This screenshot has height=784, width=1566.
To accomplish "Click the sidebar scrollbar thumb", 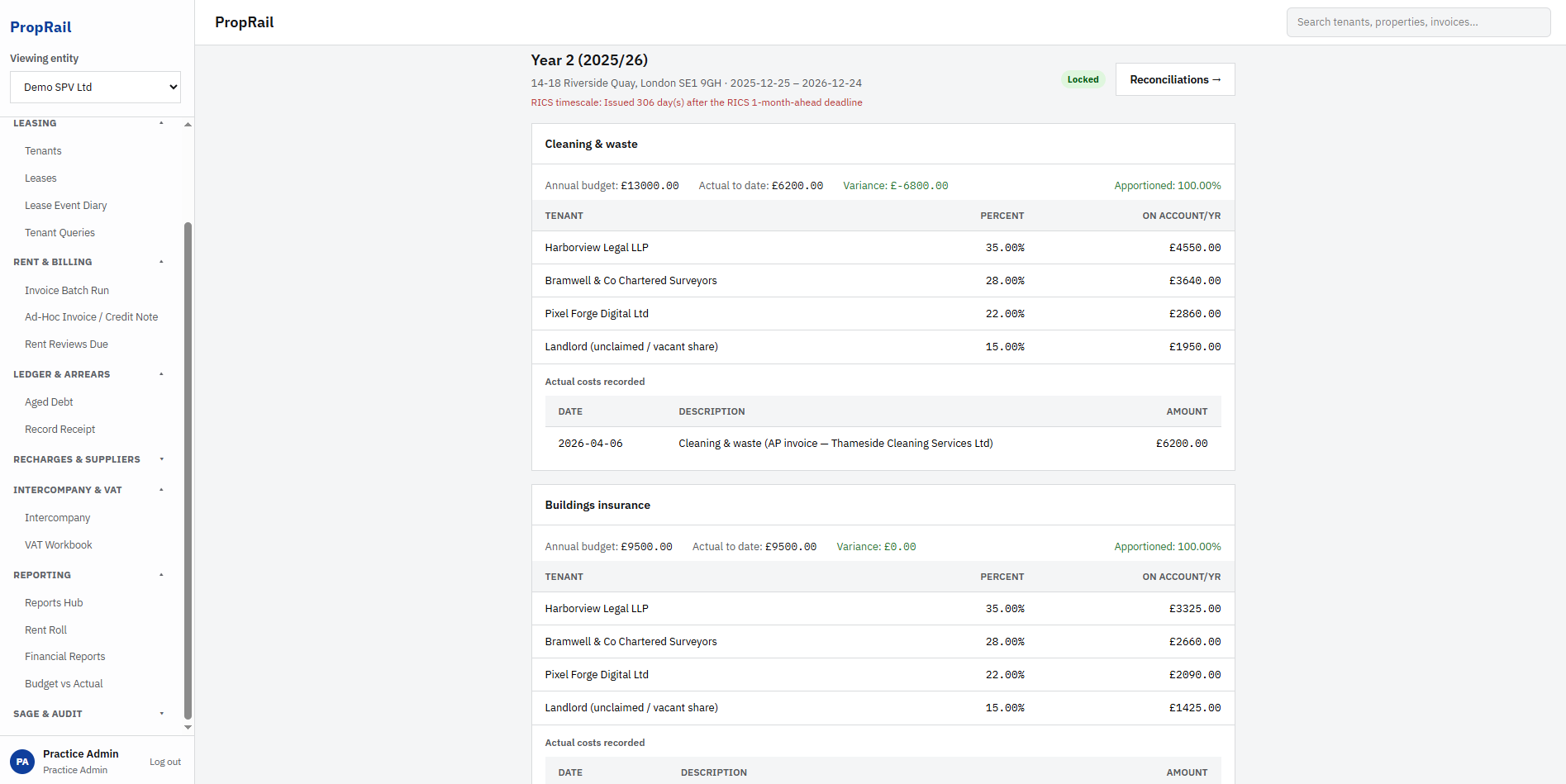I will pyautogui.click(x=188, y=471).
